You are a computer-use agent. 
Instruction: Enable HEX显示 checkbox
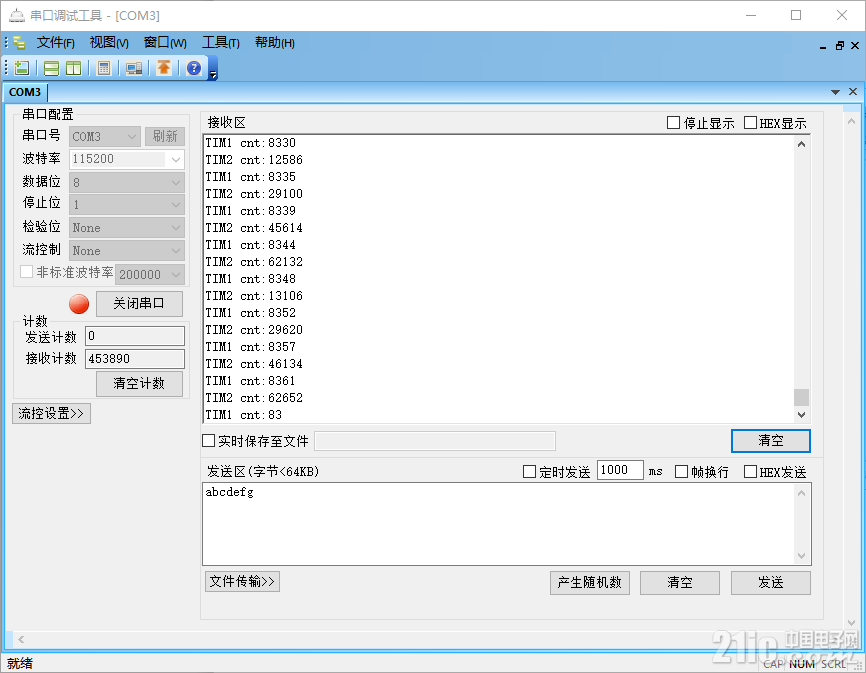click(750, 123)
